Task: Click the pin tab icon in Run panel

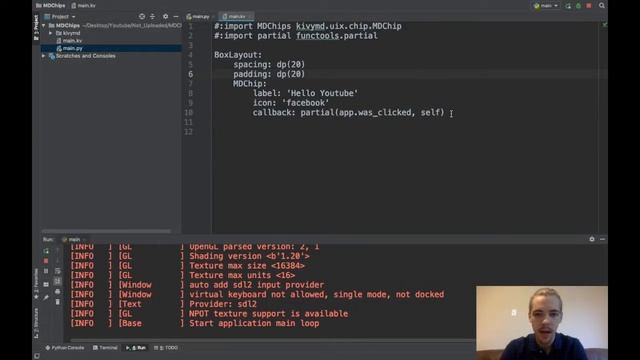Action: [x=46, y=298]
